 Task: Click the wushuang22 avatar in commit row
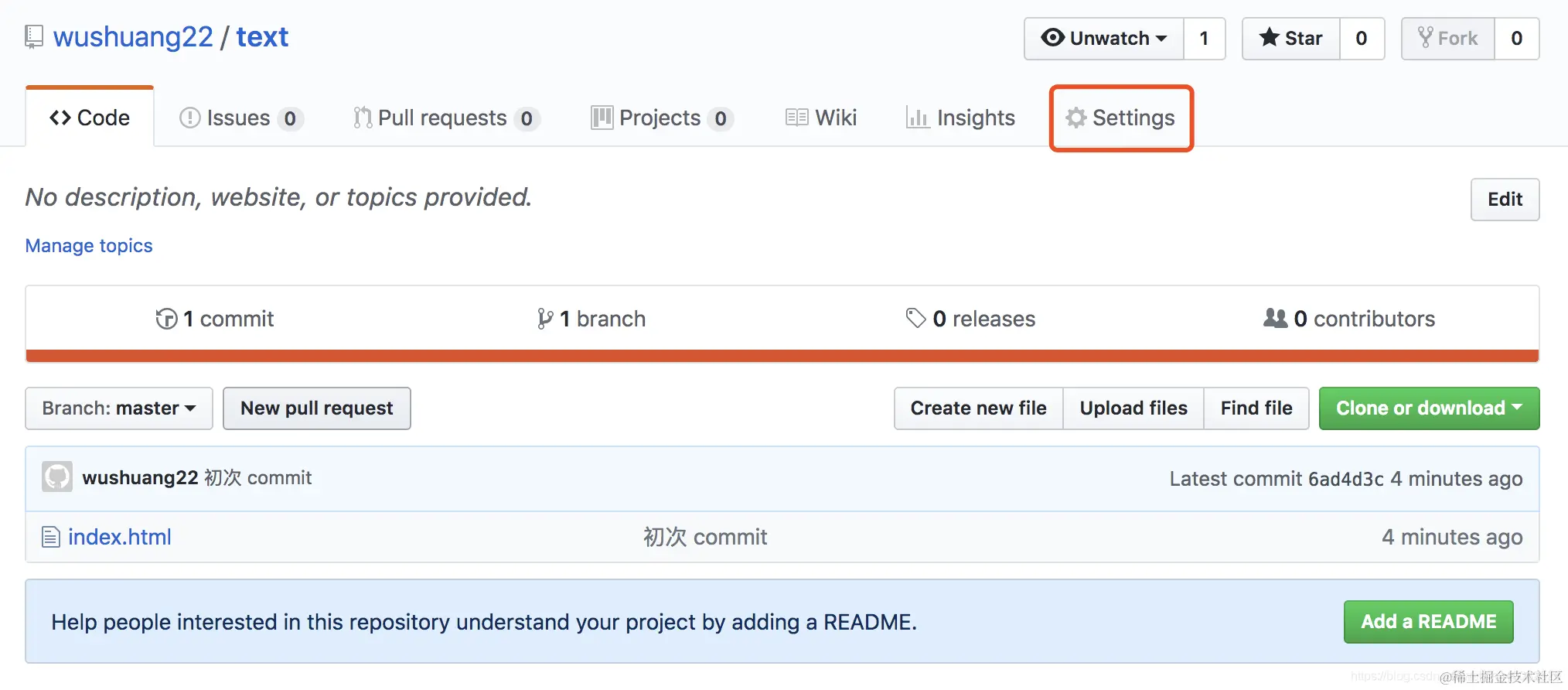click(57, 477)
